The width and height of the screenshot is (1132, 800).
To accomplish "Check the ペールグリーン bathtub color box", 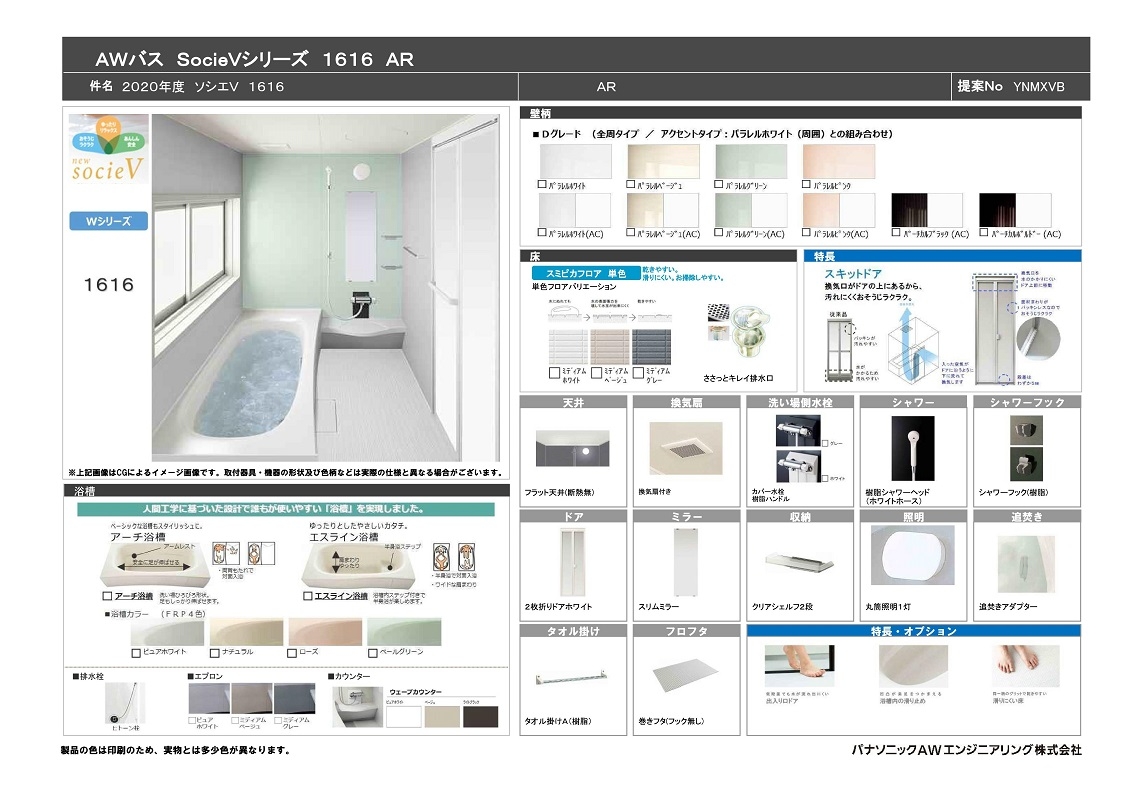I will pos(373,653).
